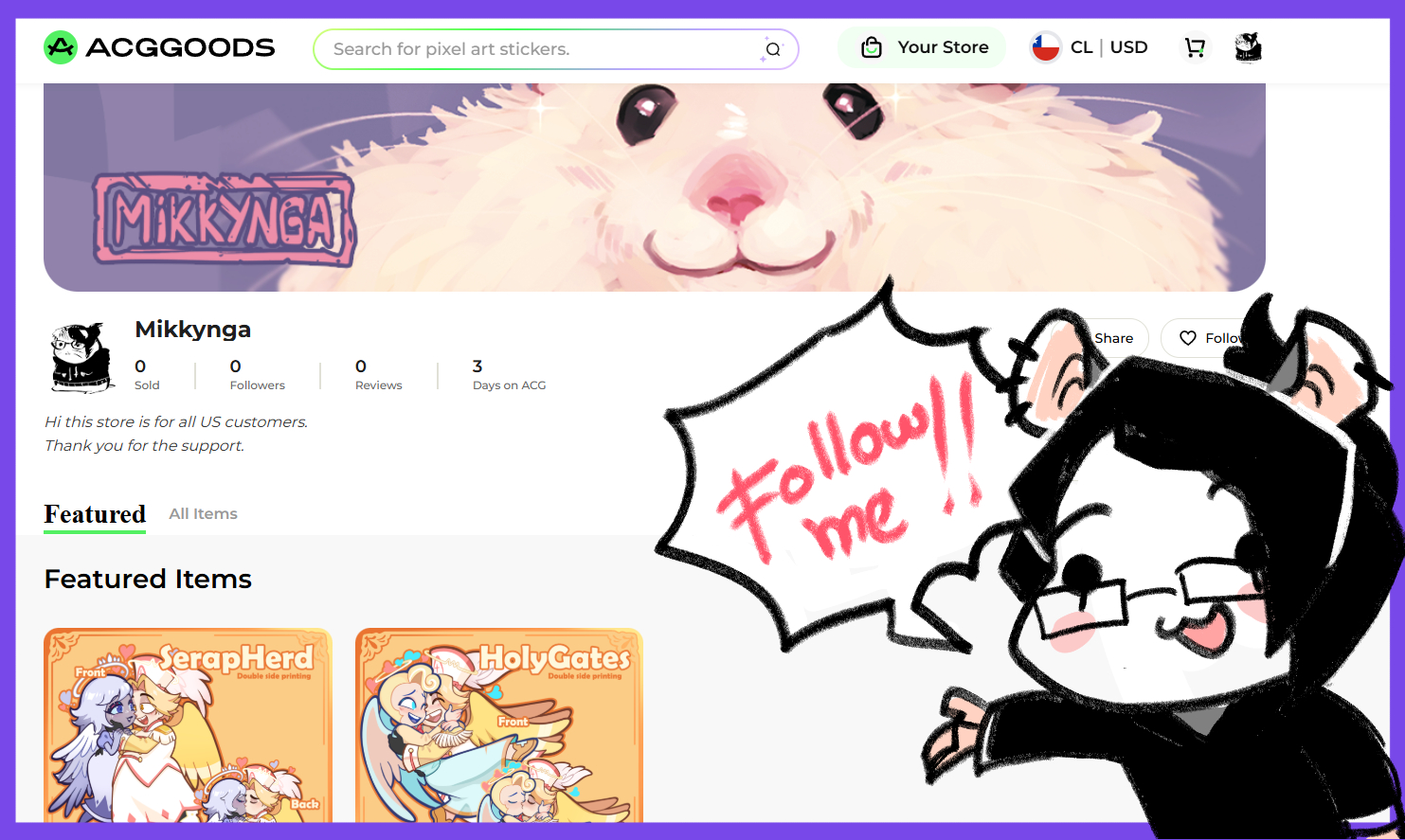Open the CL country selector
This screenshot has height=840, width=1405.
(1081, 47)
